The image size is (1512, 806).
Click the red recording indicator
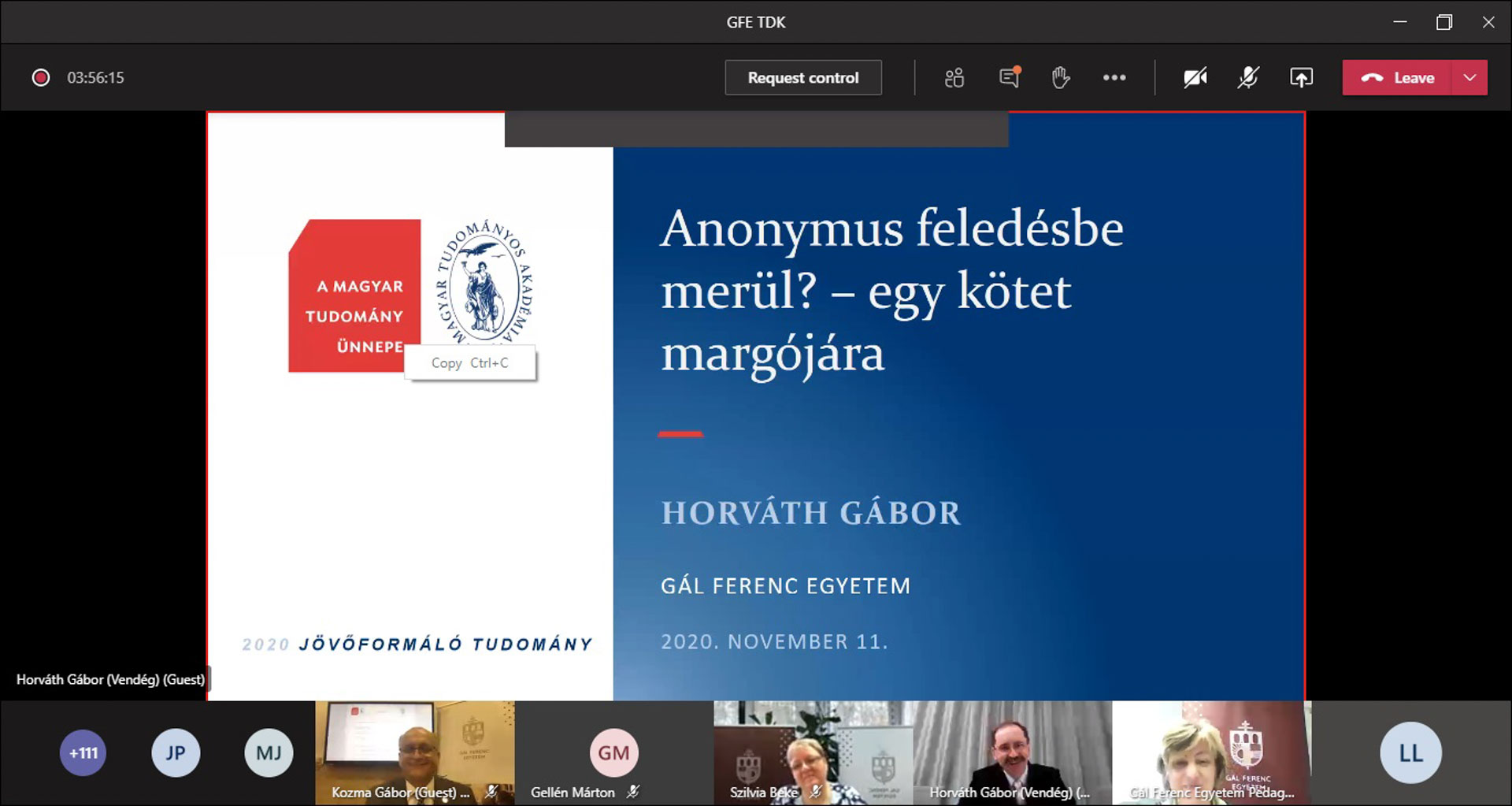point(40,77)
